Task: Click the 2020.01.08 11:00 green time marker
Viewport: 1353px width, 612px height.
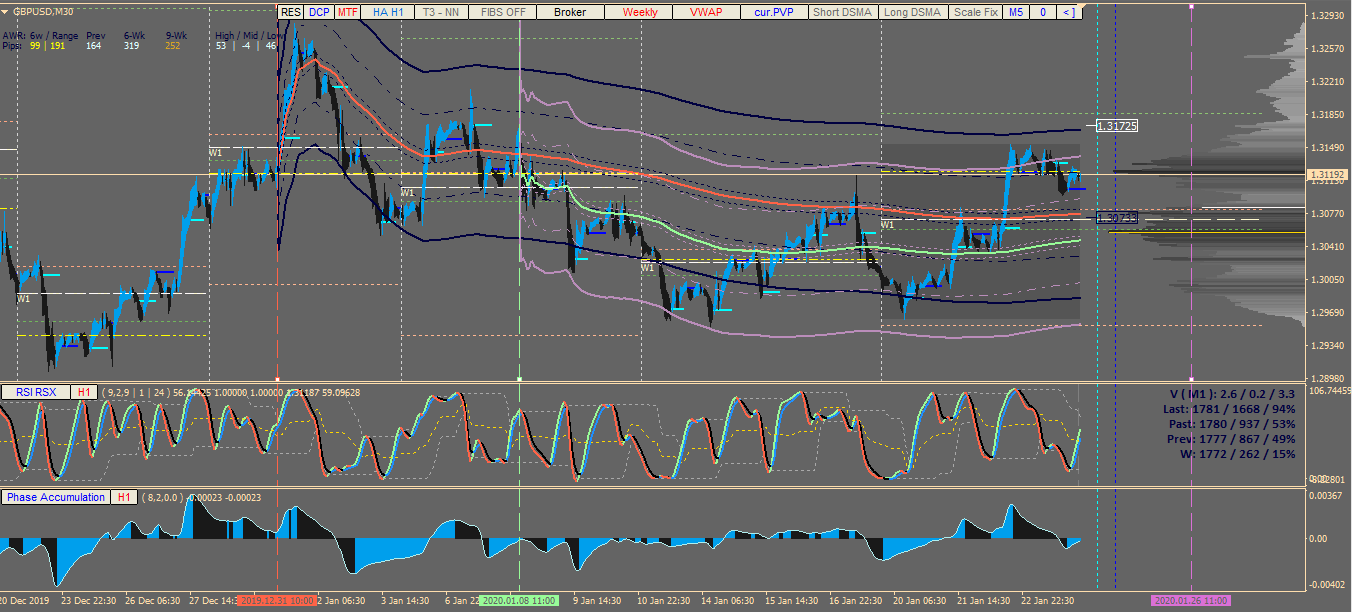Action: pyautogui.click(x=518, y=601)
